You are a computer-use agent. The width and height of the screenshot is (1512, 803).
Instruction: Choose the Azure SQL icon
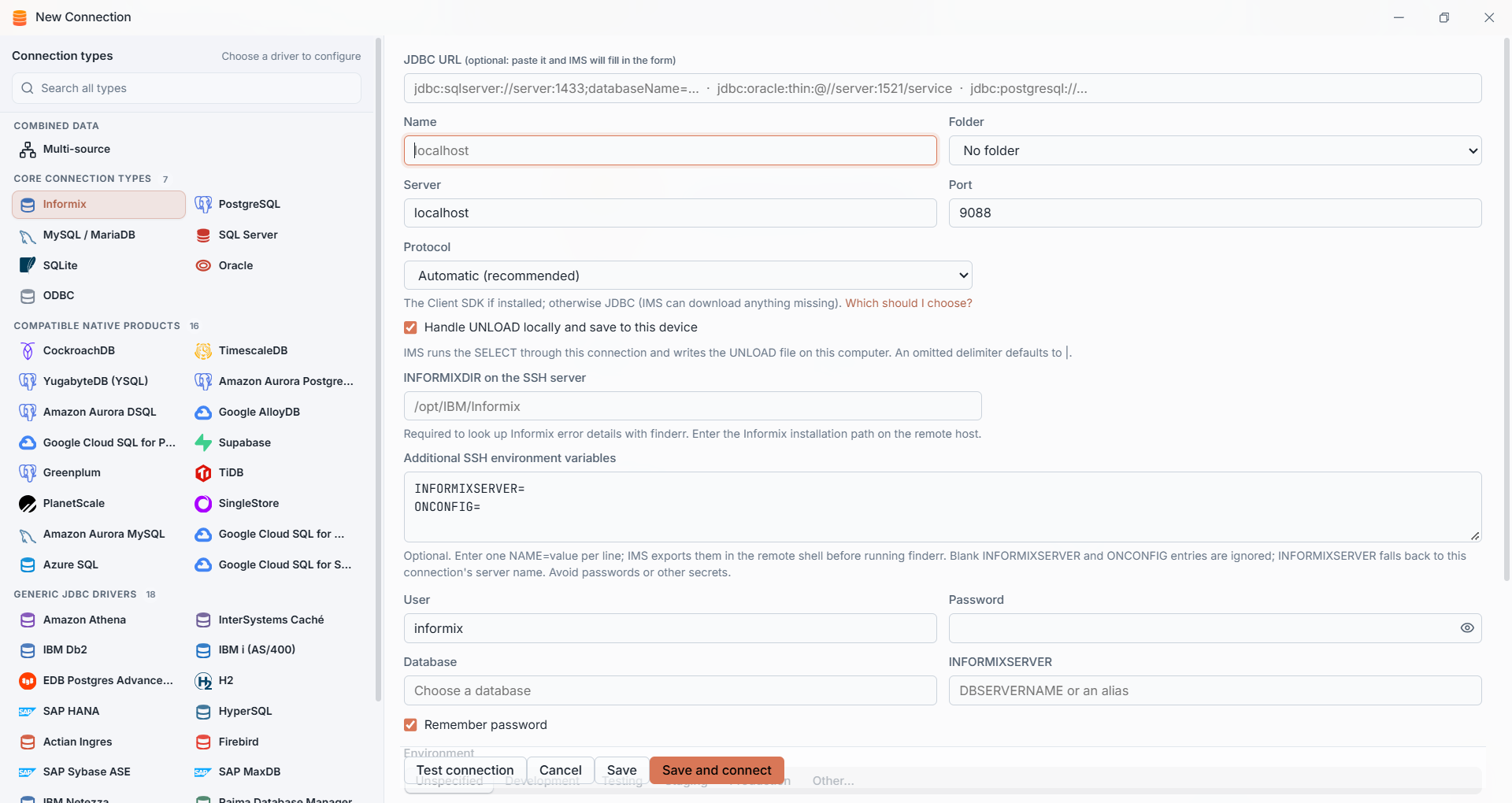pos(28,564)
